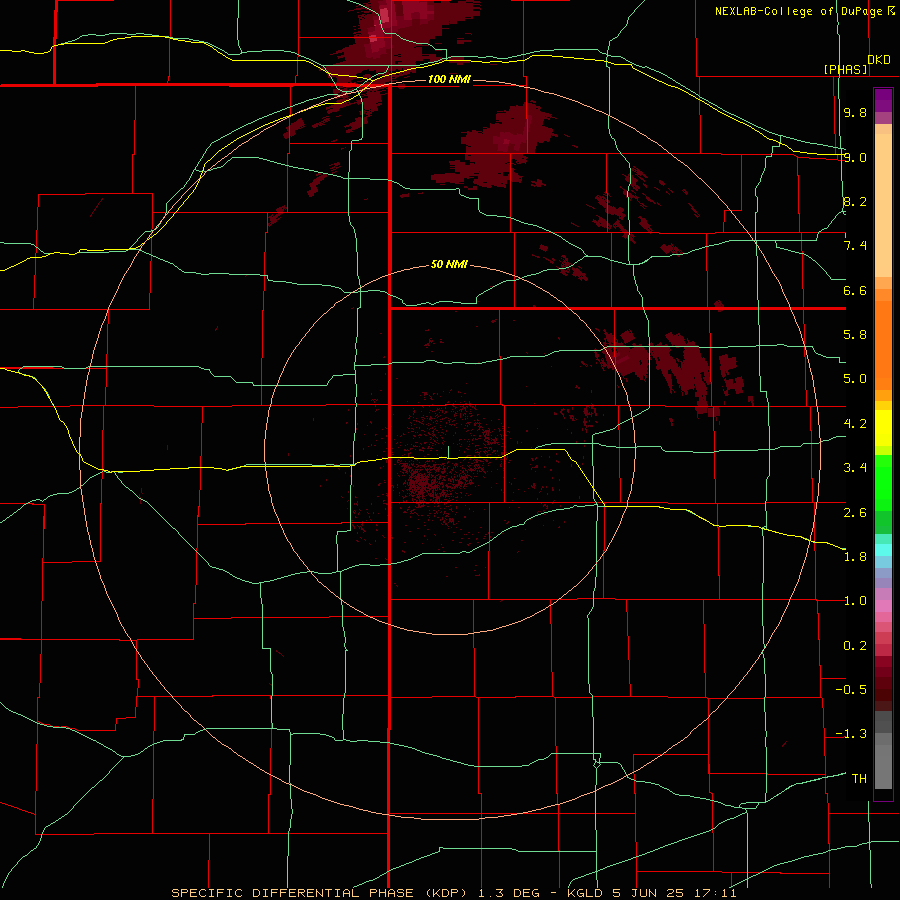Click the 100 NMI range ring label
900x900 pixels.
[449, 79]
